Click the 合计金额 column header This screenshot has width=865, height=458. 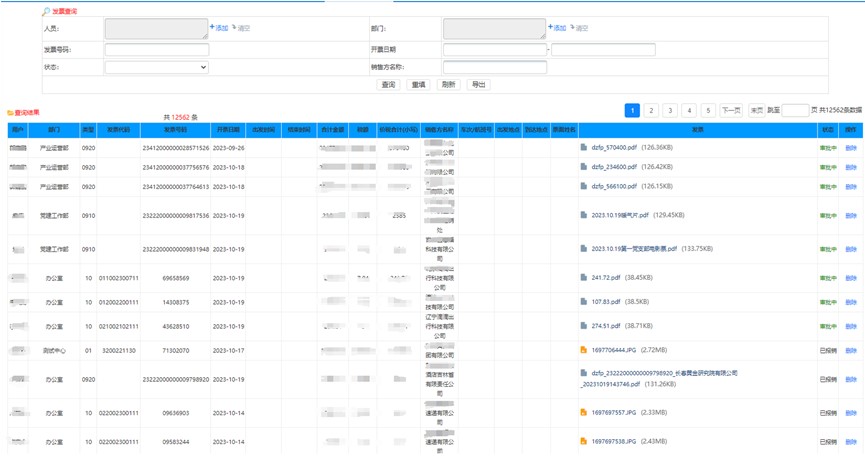333,130
